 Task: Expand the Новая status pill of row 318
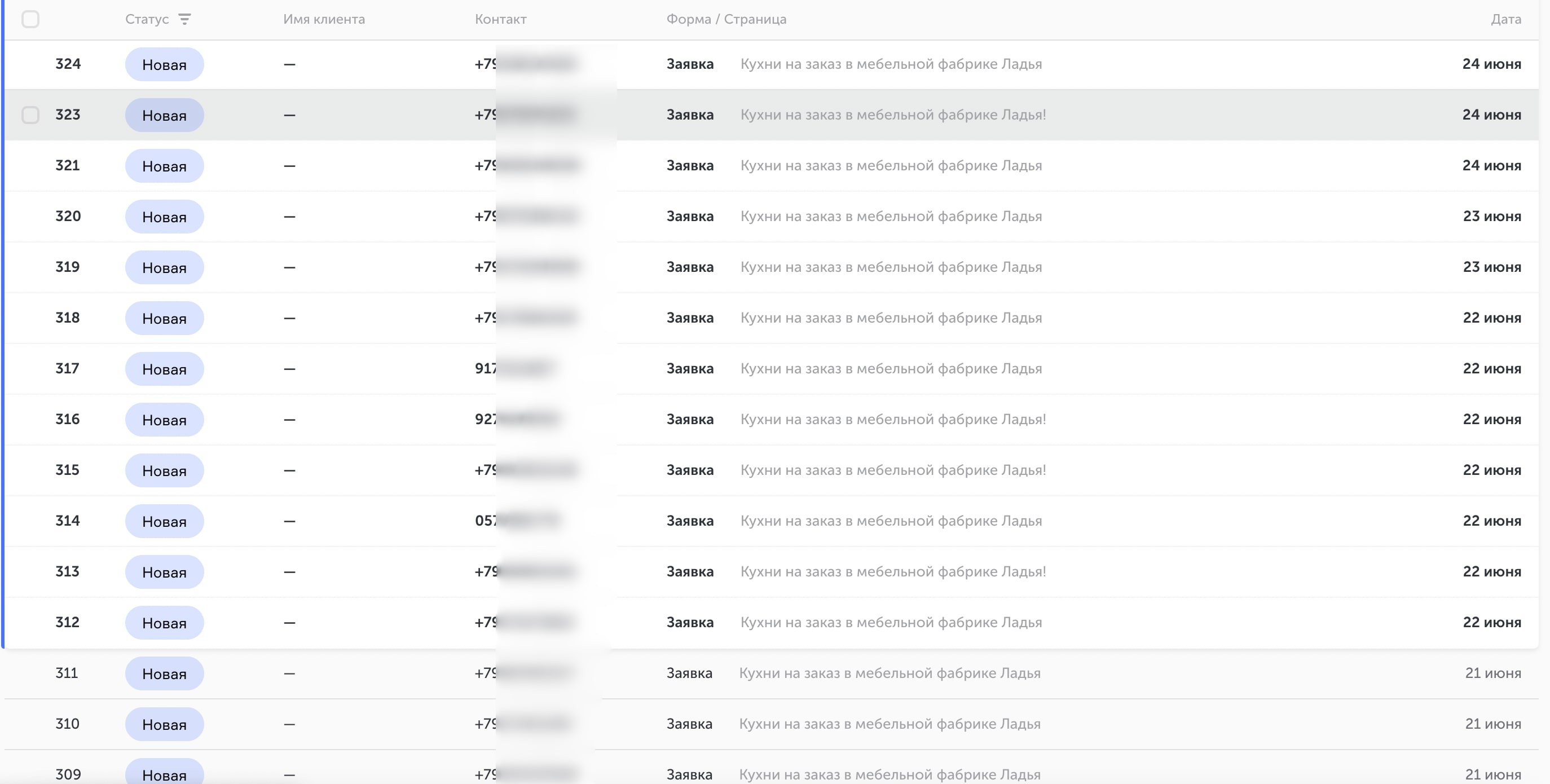164,318
